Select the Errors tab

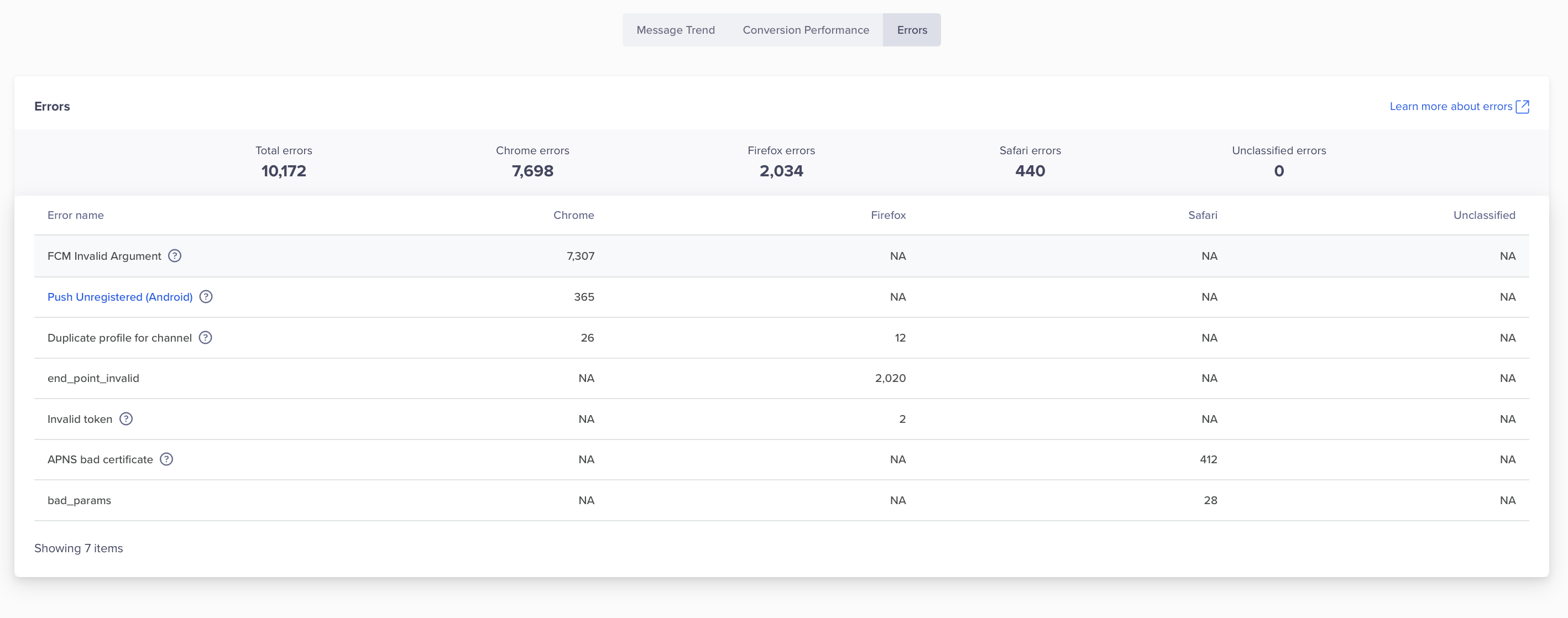911,30
